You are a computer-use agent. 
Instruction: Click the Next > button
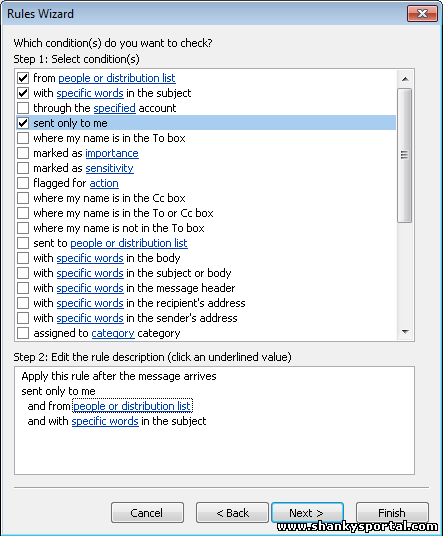point(307,513)
